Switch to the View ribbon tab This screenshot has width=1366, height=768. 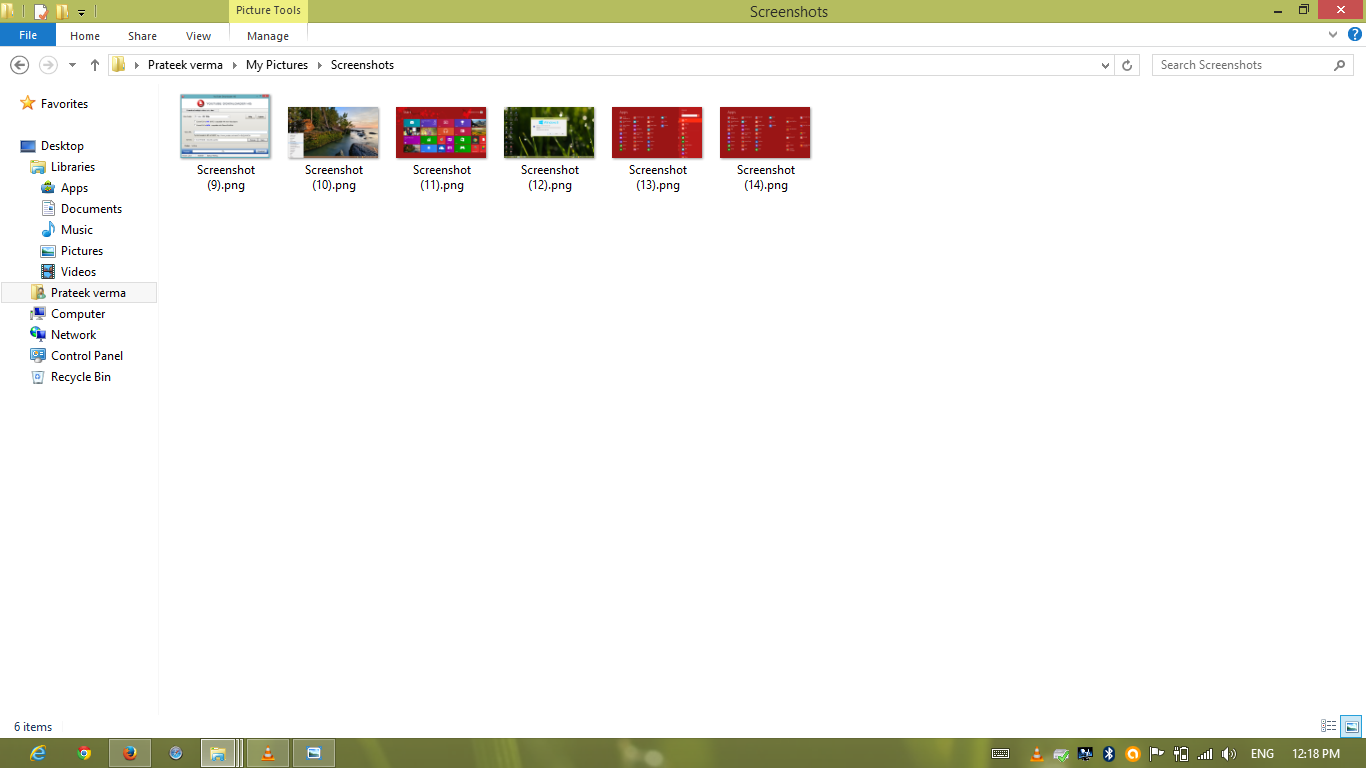click(198, 36)
